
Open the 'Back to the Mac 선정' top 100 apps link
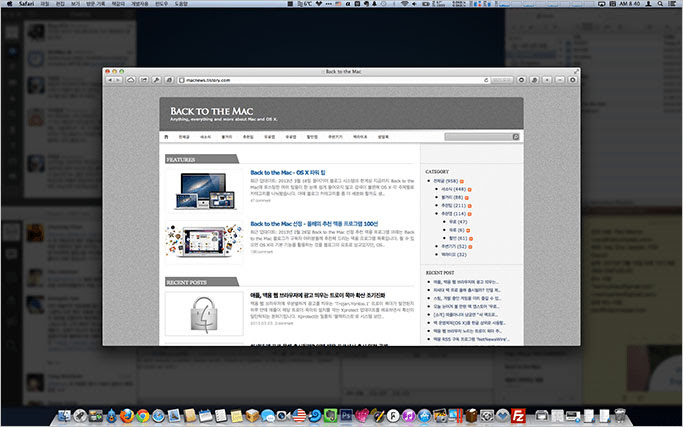coord(314,224)
